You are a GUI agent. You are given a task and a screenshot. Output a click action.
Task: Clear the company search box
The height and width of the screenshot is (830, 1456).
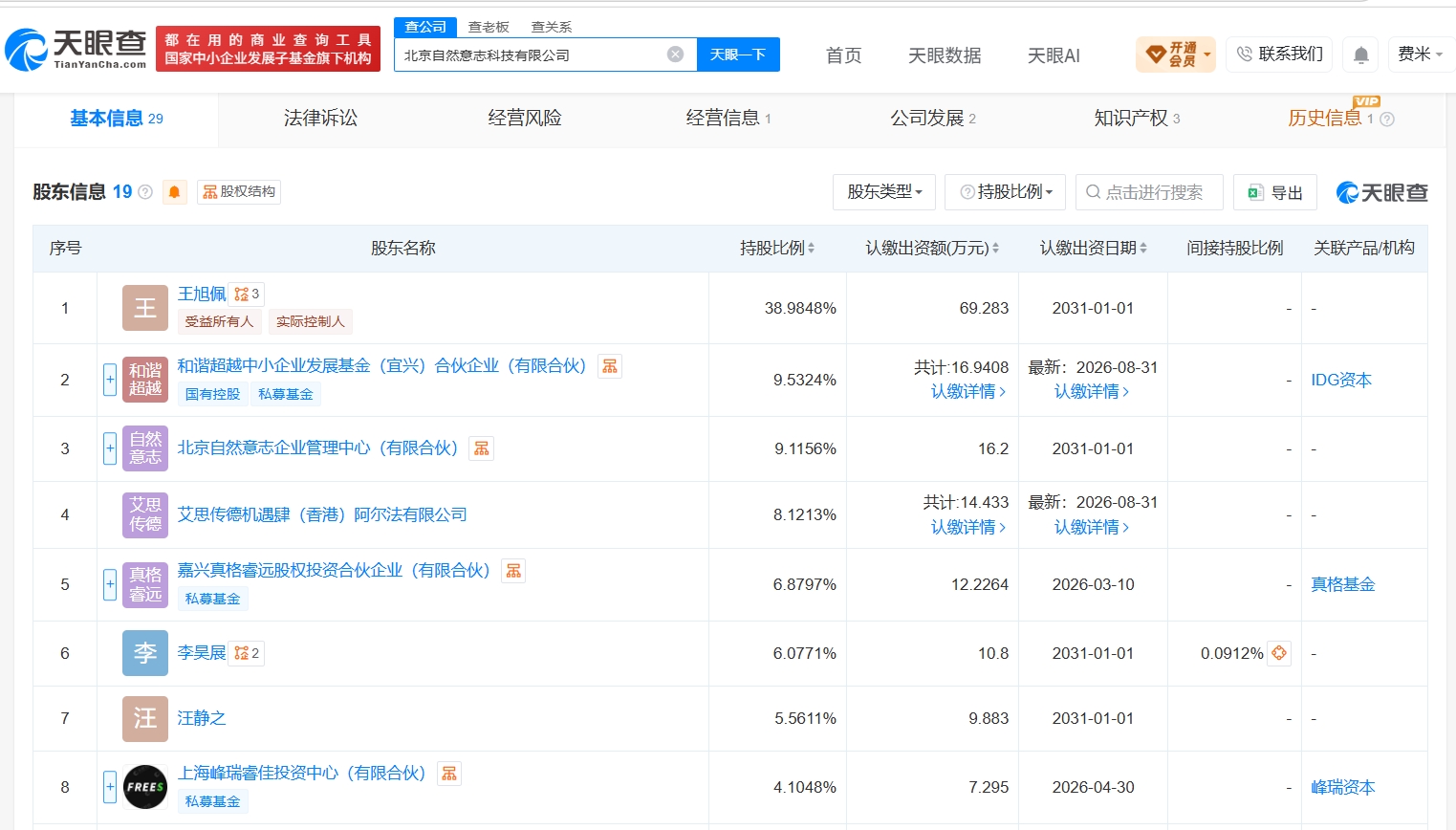tap(675, 55)
